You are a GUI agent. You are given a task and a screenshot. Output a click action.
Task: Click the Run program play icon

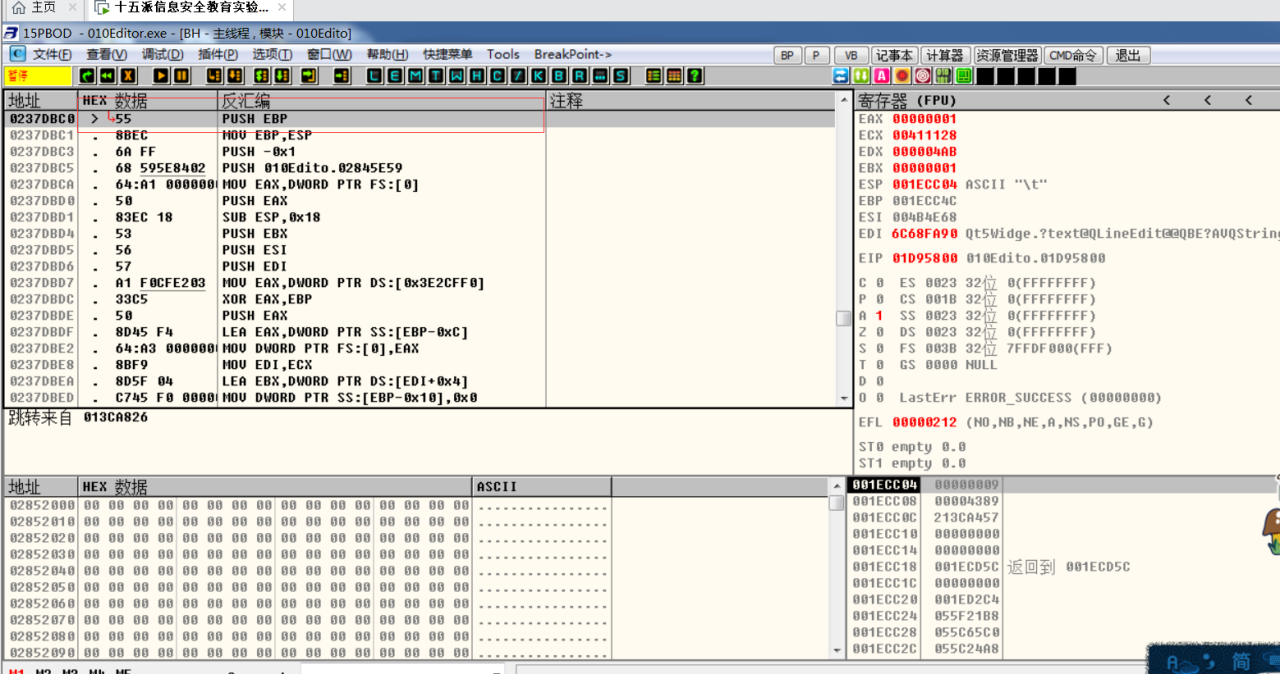[161, 76]
